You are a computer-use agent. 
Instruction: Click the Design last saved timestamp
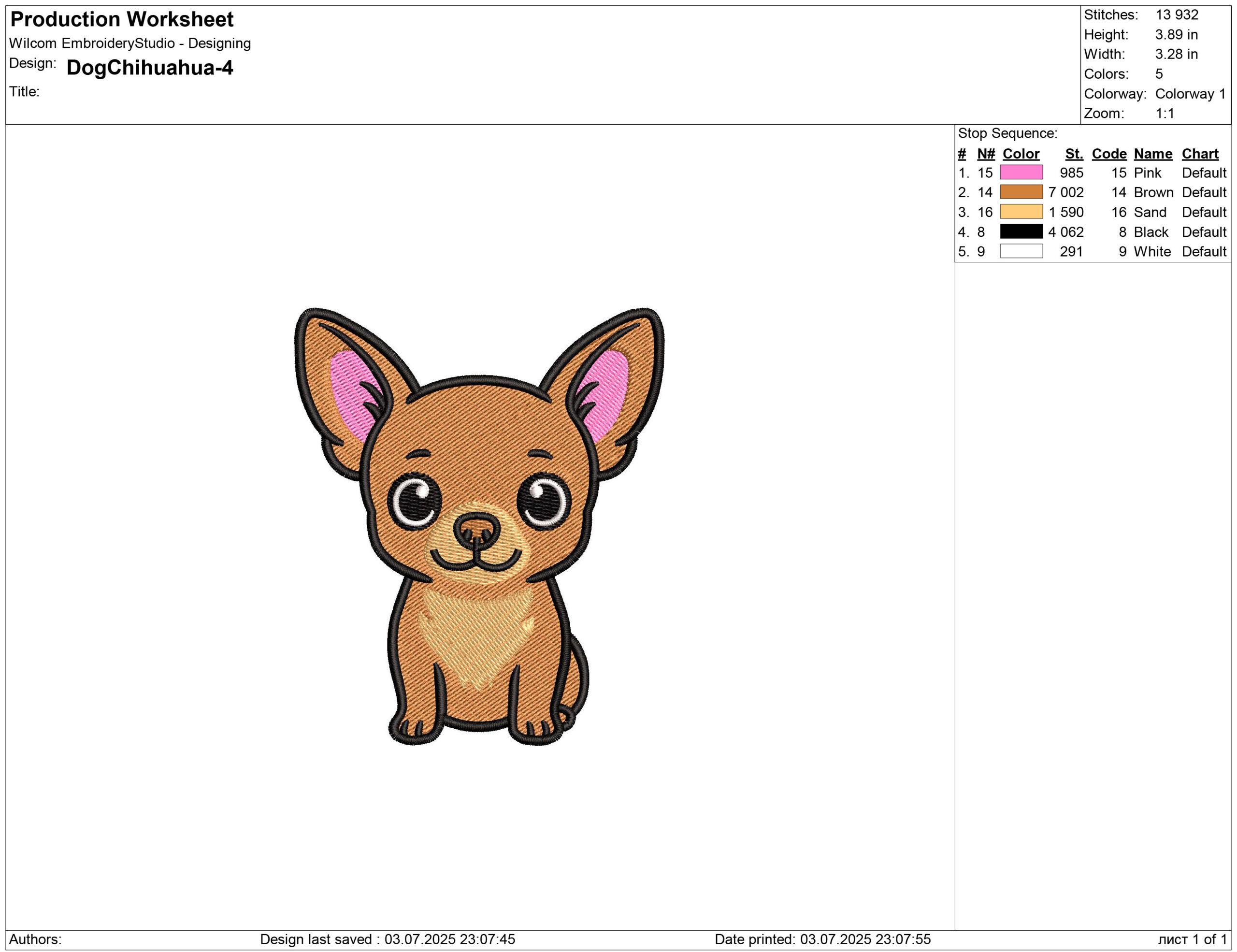point(388,939)
